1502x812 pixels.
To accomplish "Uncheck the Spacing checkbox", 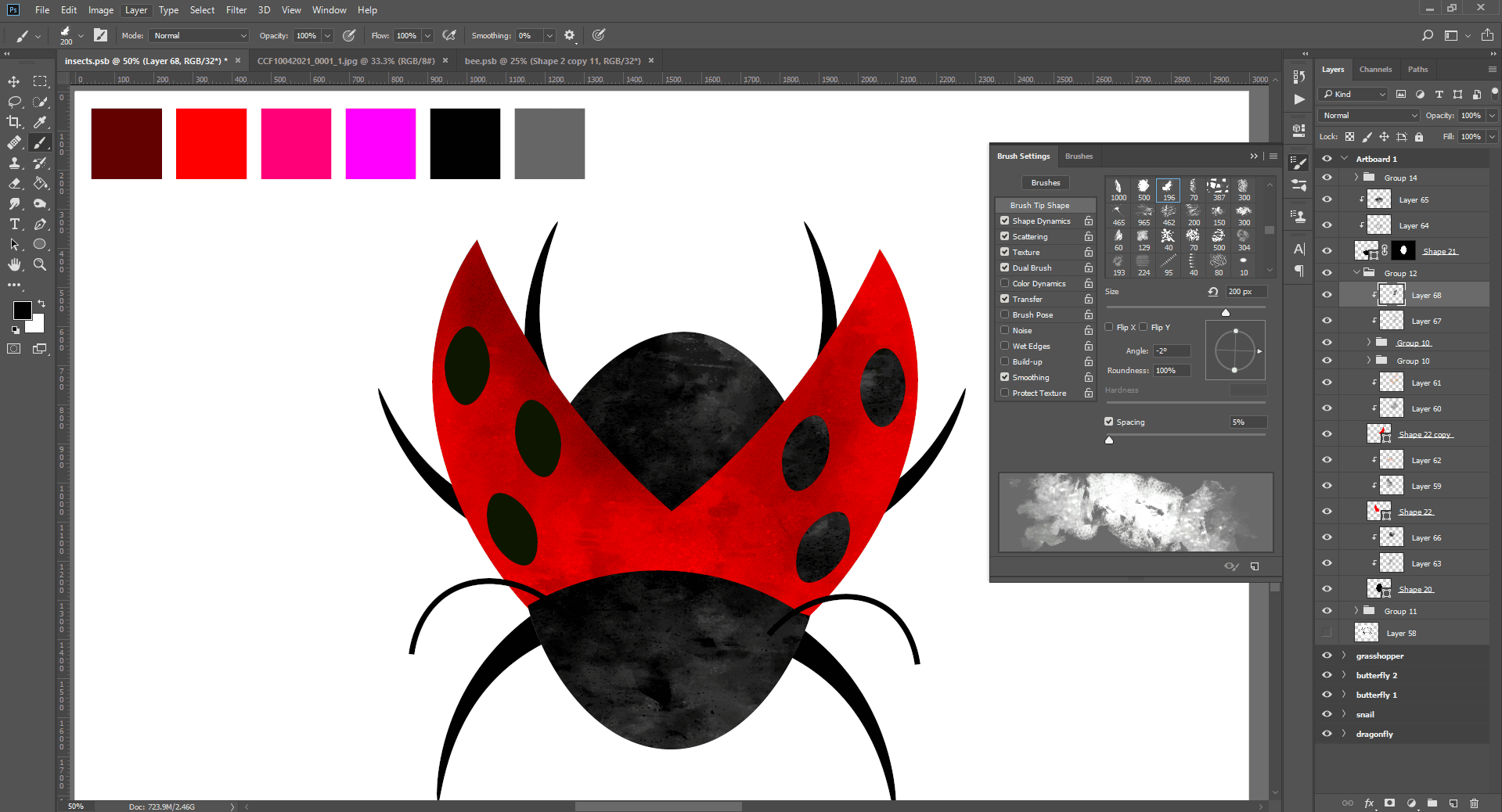I will pos(1109,422).
